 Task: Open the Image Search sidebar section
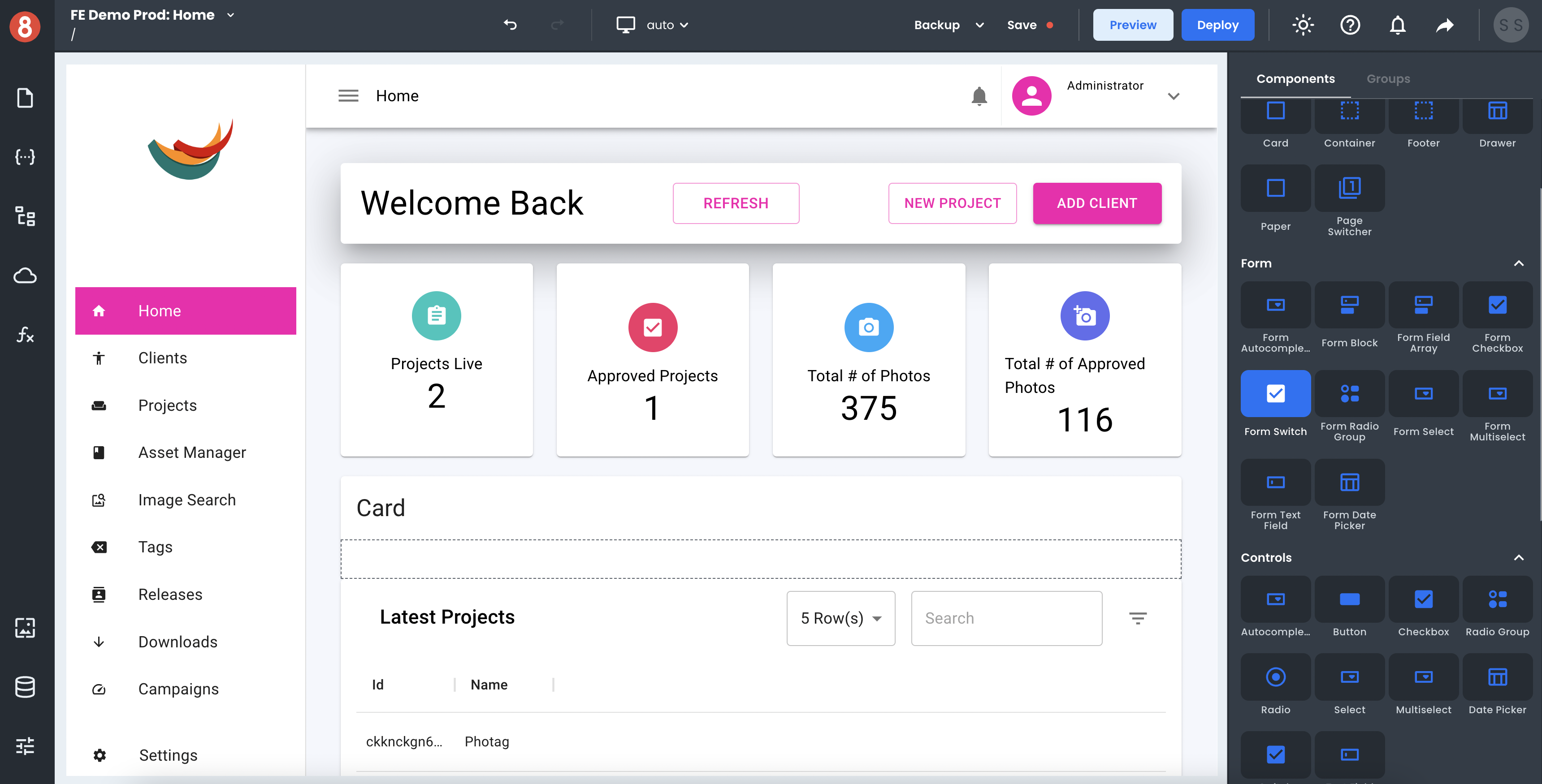[x=187, y=499]
